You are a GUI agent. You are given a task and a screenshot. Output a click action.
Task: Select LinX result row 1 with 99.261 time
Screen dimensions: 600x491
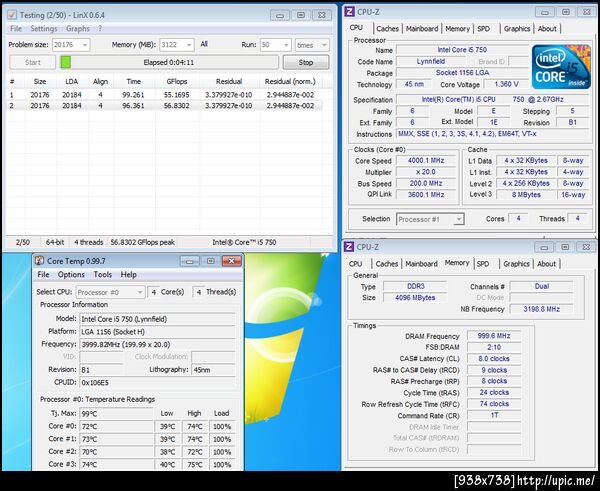click(x=164, y=95)
